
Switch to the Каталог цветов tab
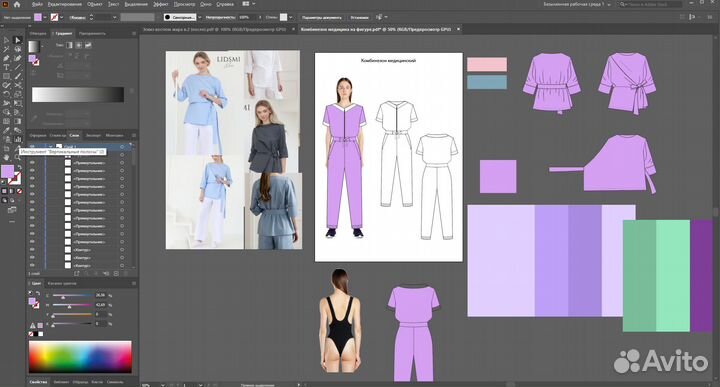click(x=62, y=284)
